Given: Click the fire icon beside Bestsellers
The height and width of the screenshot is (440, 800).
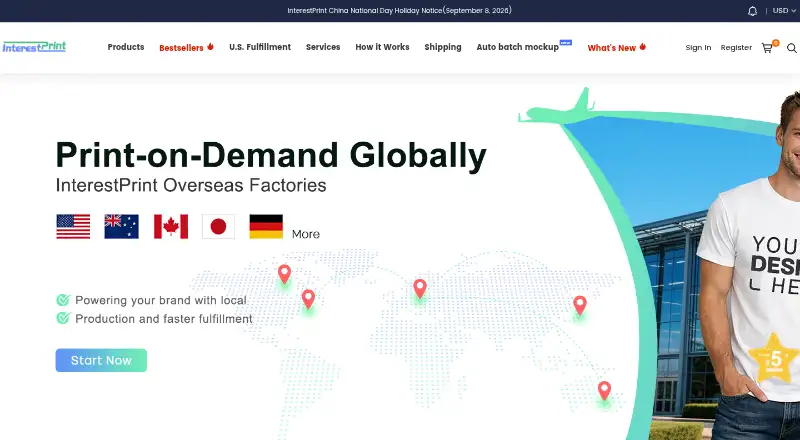Looking at the screenshot, I should tap(210, 47).
